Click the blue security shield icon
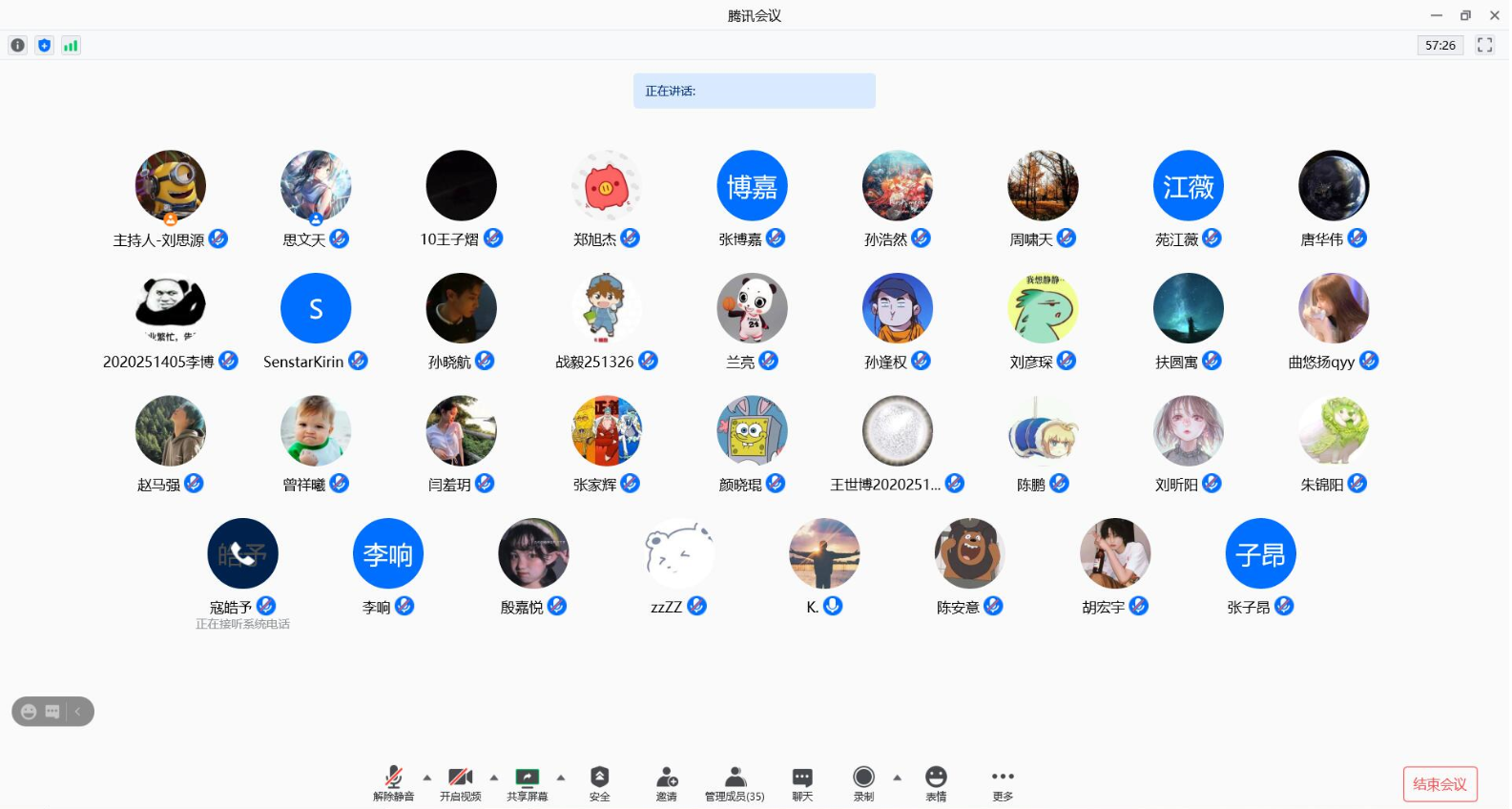The width and height of the screenshot is (1512, 809). click(x=44, y=45)
